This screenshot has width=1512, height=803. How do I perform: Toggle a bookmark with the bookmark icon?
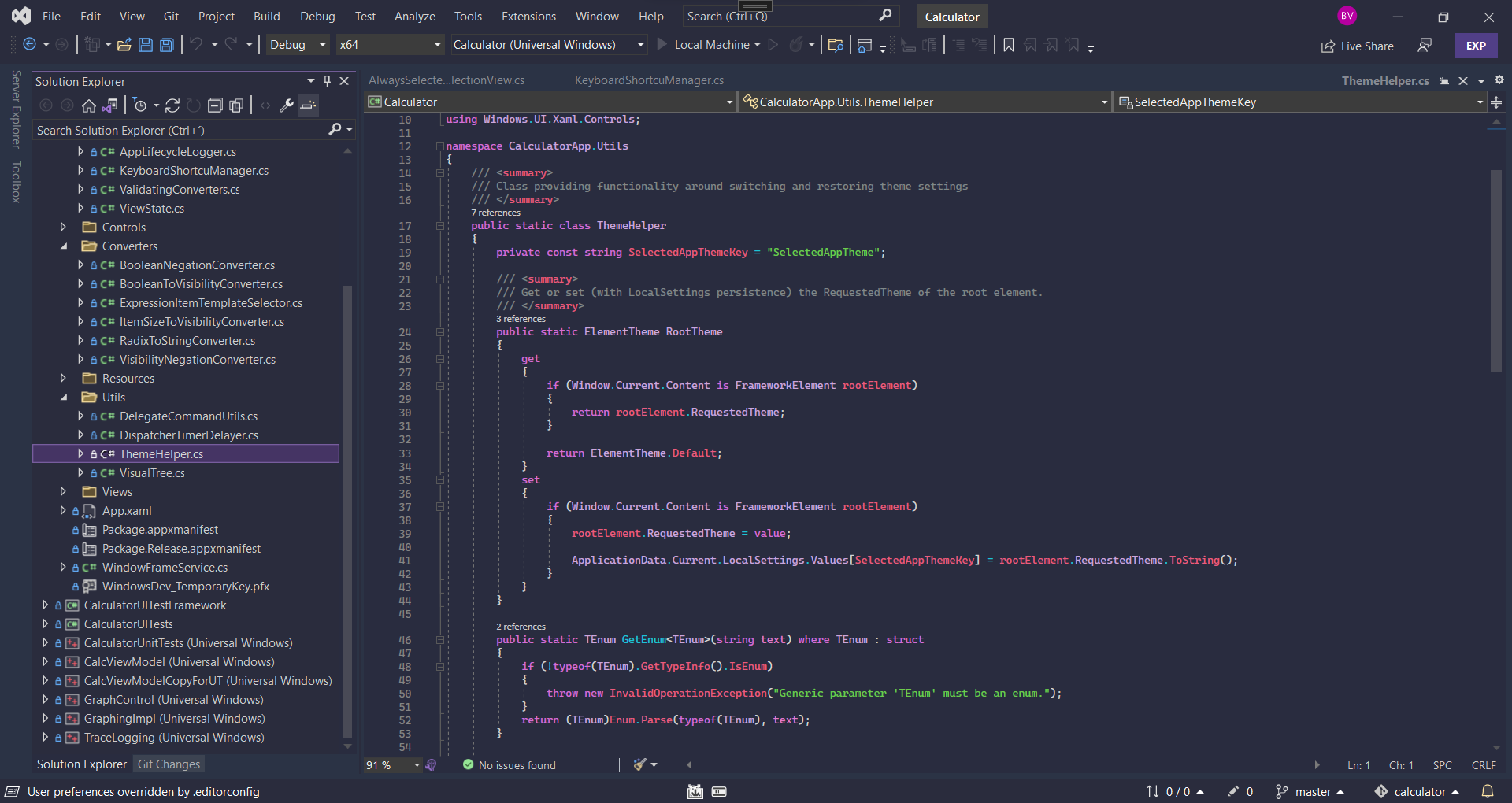1009,45
